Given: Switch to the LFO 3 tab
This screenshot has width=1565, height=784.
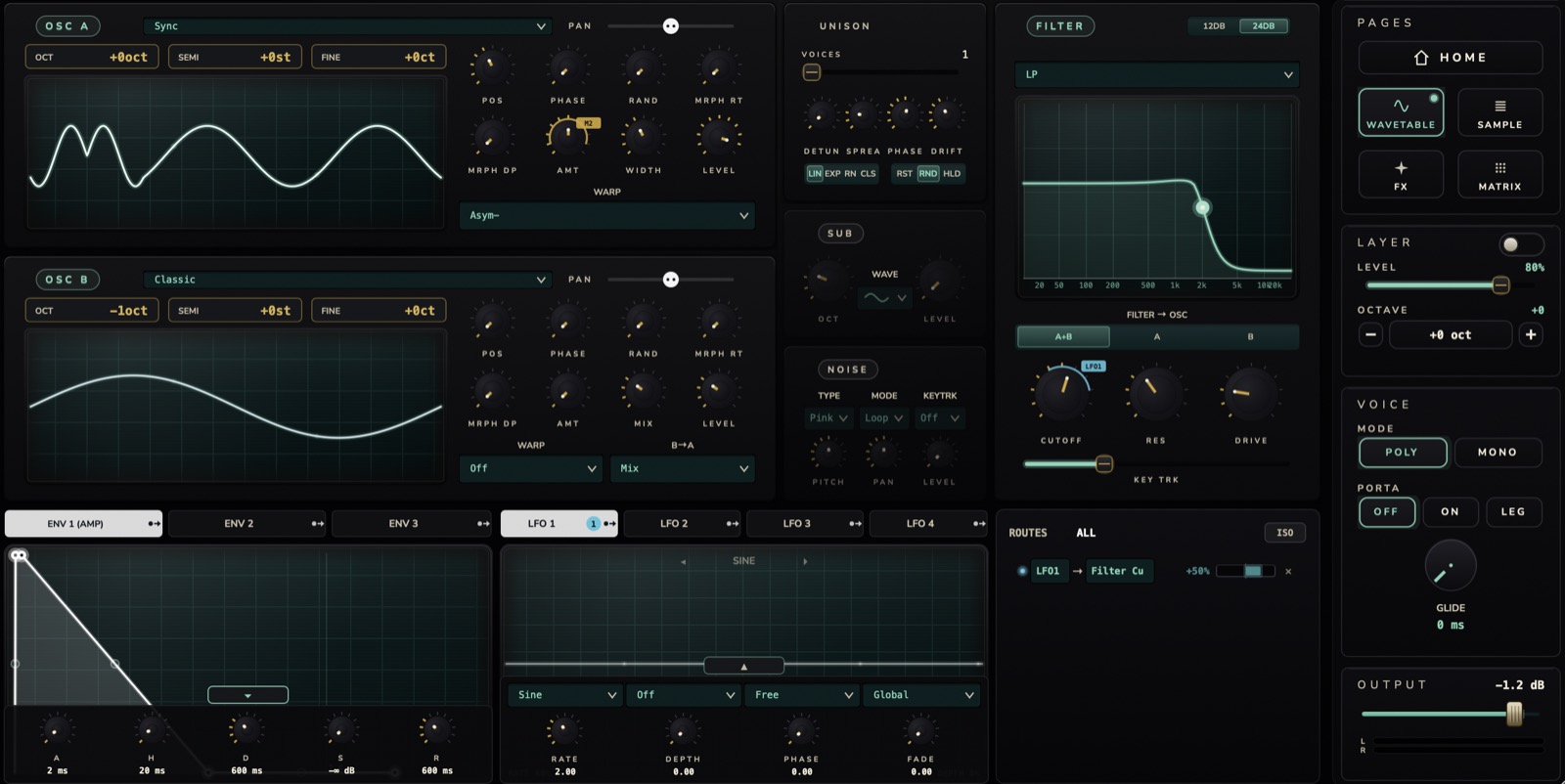Looking at the screenshot, I should (x=806, y=524).
